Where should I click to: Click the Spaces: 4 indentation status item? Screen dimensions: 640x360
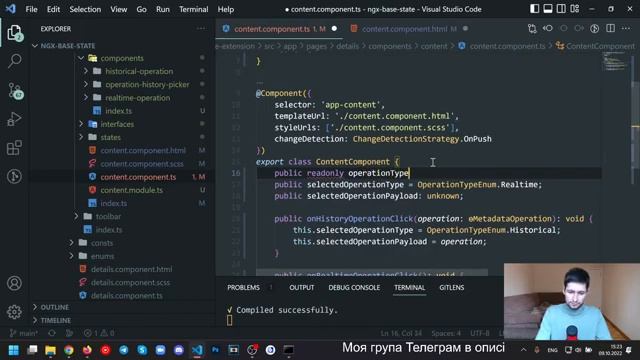[x=446, y=333]
